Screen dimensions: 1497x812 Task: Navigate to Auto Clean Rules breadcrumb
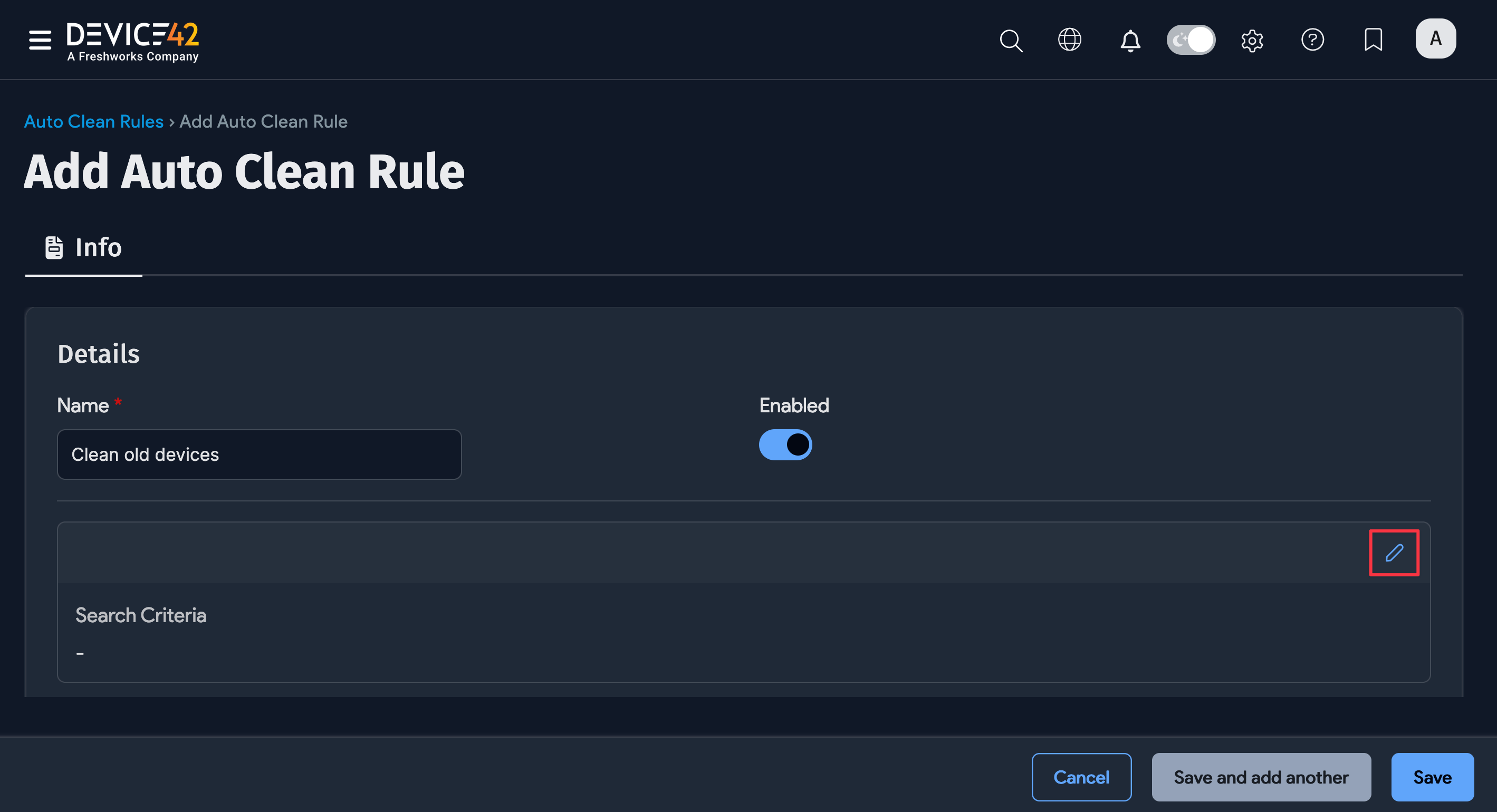(x=93, y=121)
